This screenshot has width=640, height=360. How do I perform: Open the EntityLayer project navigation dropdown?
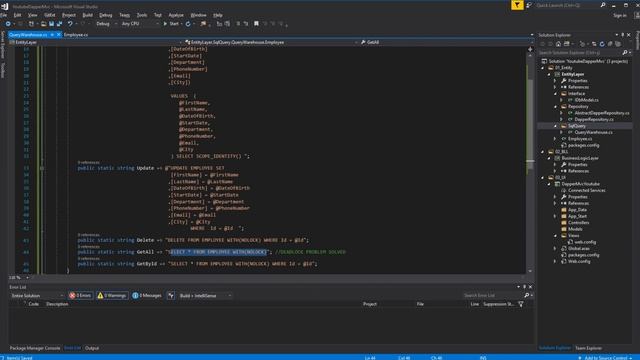click(96, 42)
